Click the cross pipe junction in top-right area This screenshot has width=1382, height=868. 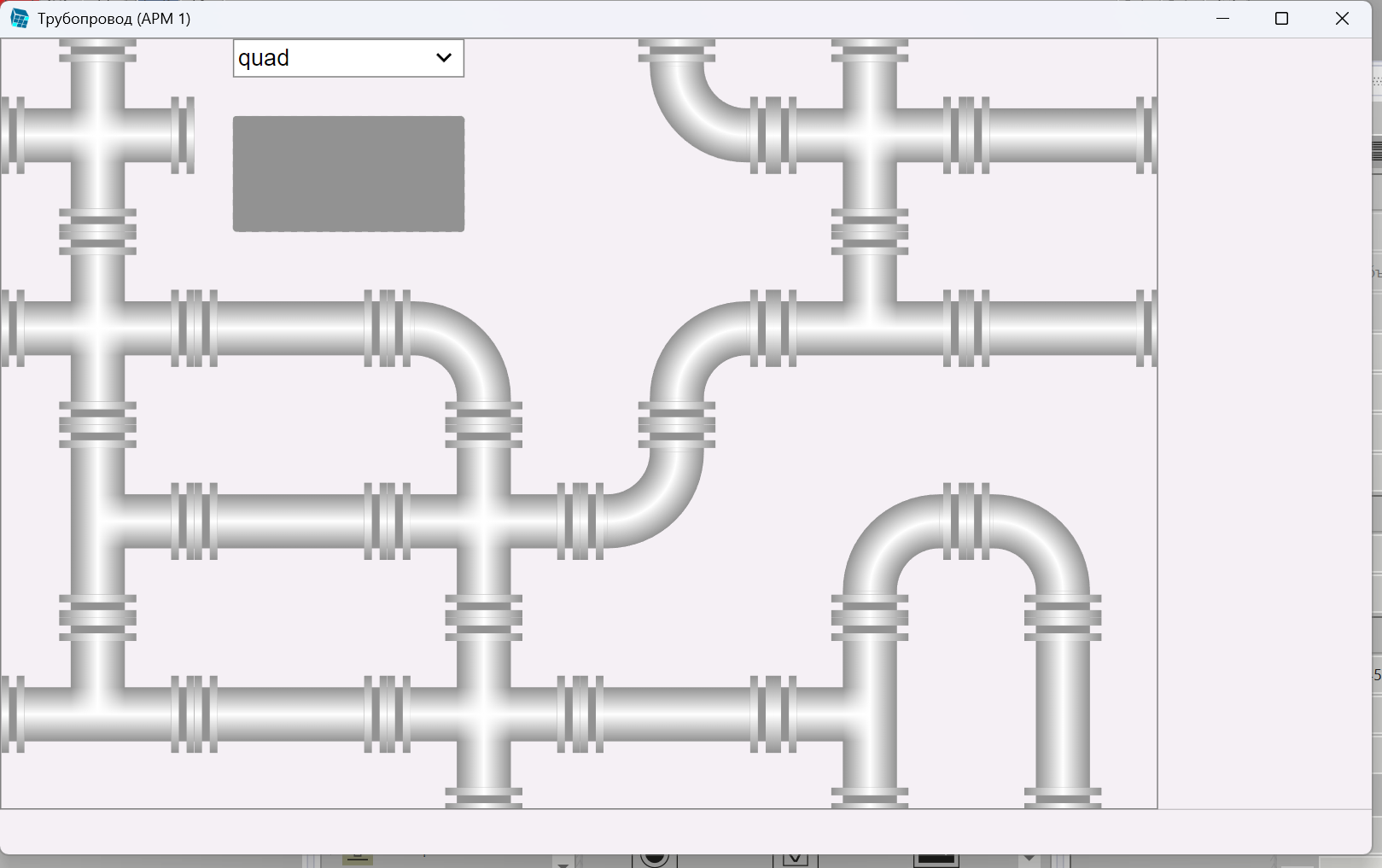[x=869, y=135]
